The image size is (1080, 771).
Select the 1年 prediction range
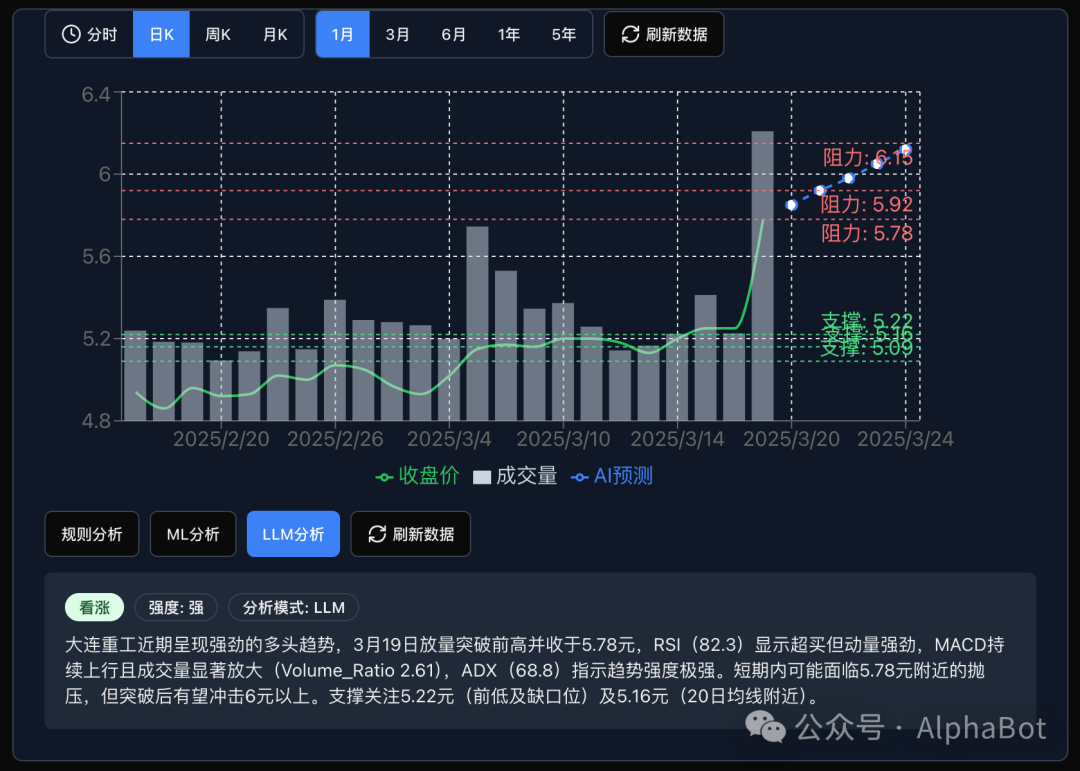[x=508, y=33]
